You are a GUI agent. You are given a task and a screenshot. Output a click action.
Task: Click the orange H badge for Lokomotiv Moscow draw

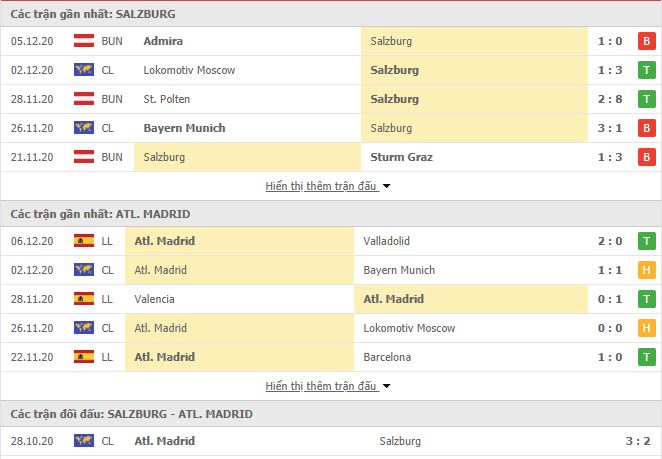click(646, 328)
